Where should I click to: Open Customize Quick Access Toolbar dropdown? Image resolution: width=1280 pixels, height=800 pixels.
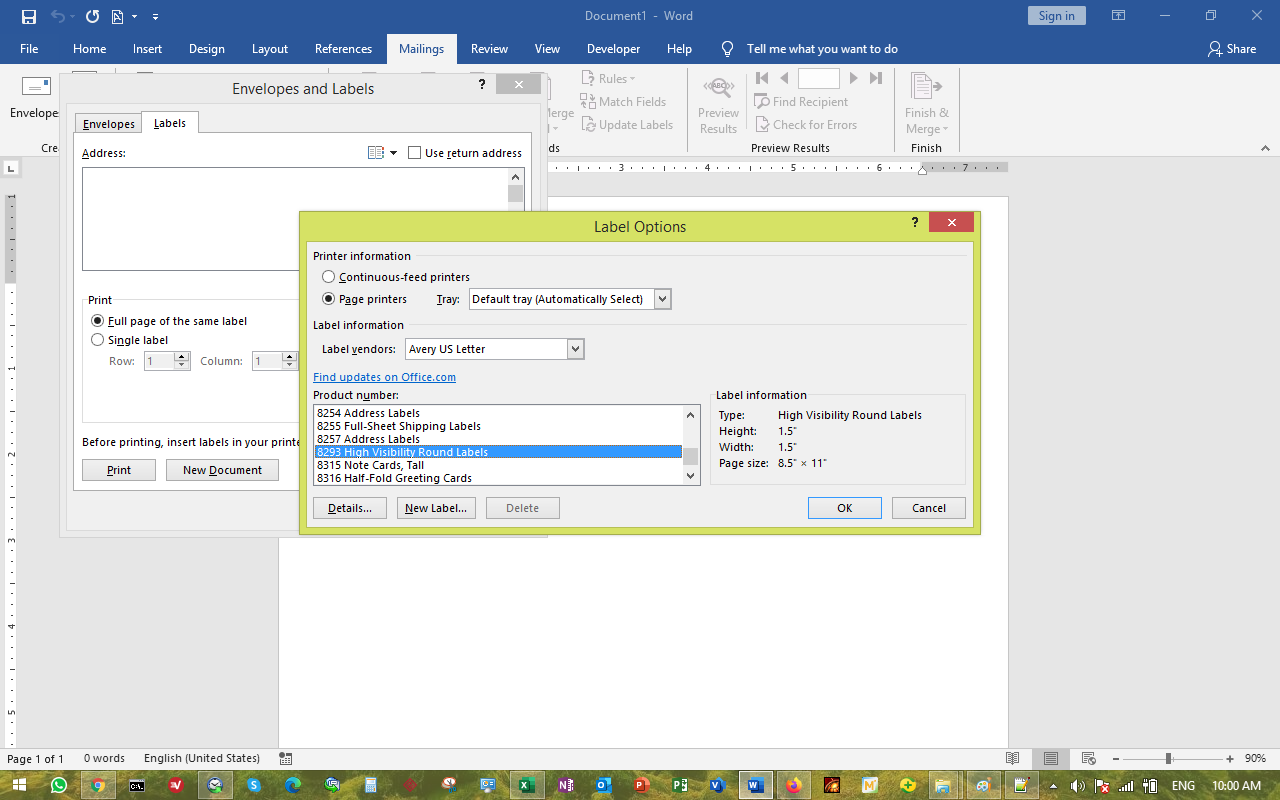coord(156,17)
